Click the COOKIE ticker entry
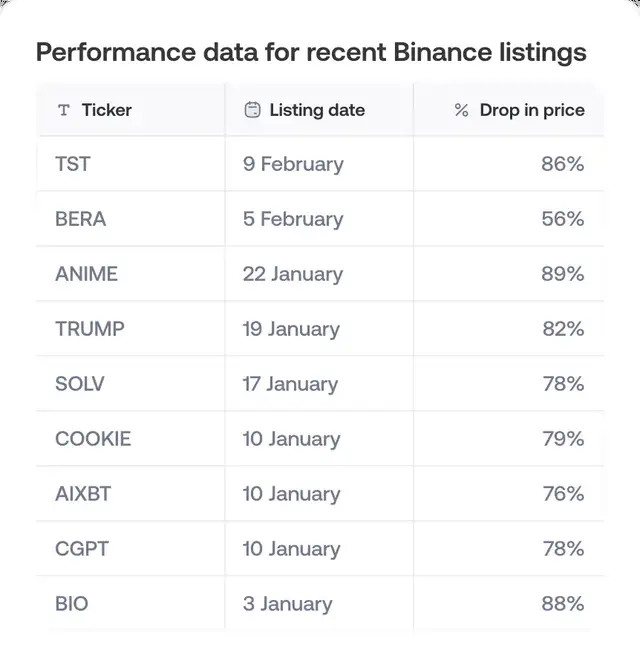The image size is (640, 650). point(93,439)
